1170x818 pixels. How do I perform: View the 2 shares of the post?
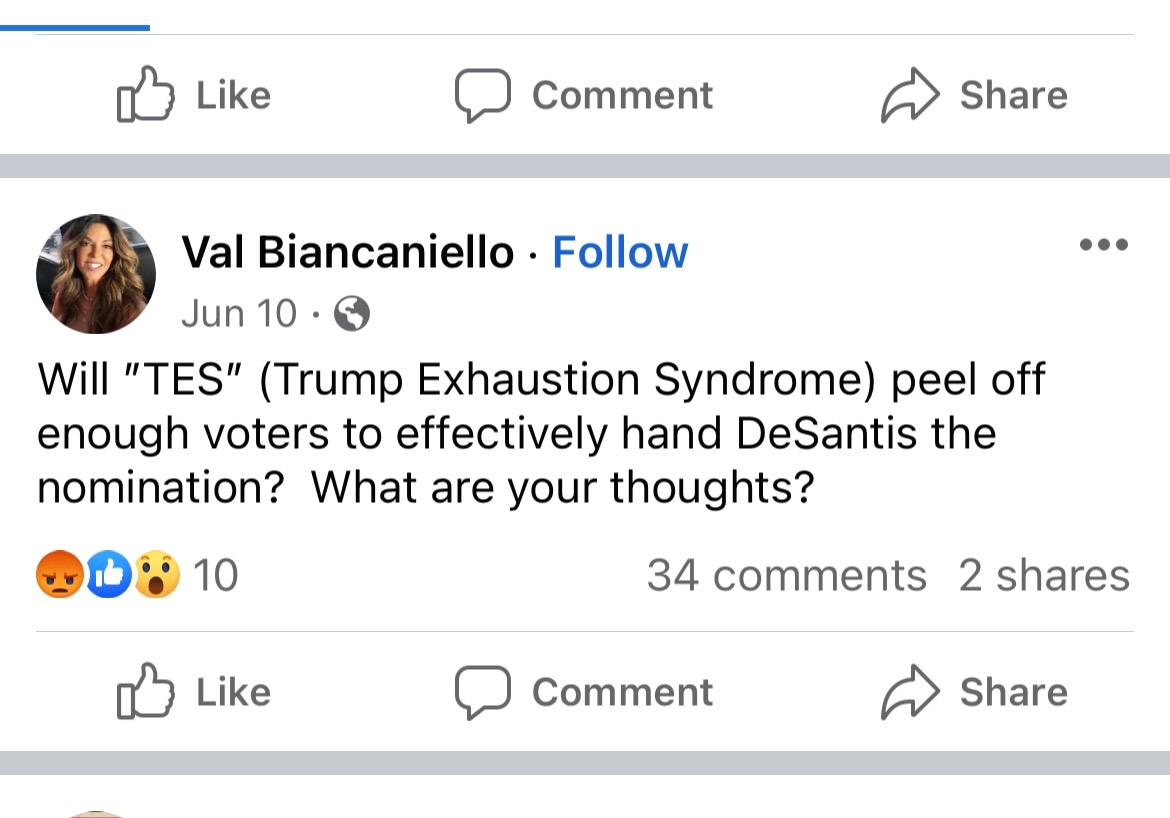1044,575
